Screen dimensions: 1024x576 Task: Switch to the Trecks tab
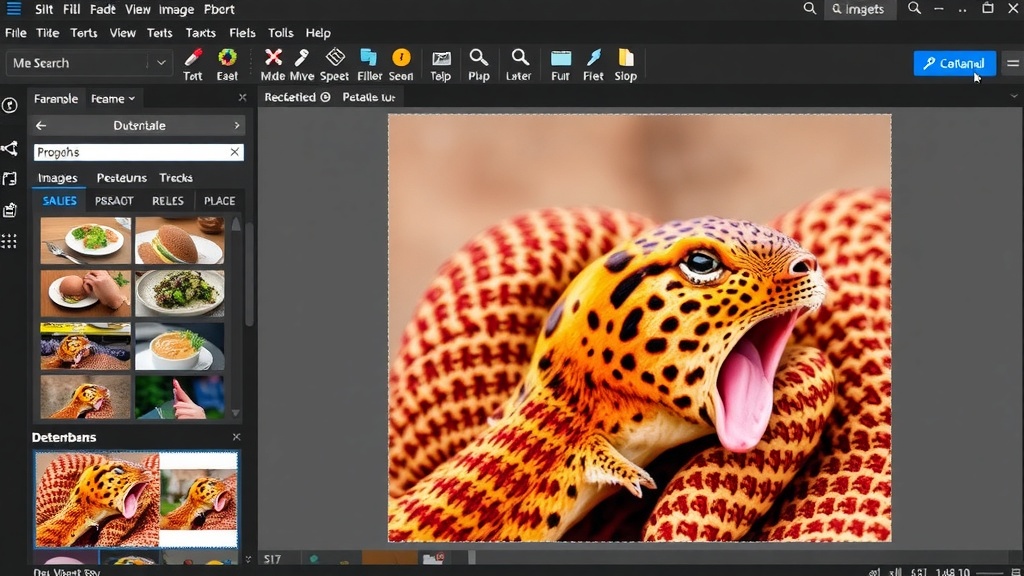point(176,178)
